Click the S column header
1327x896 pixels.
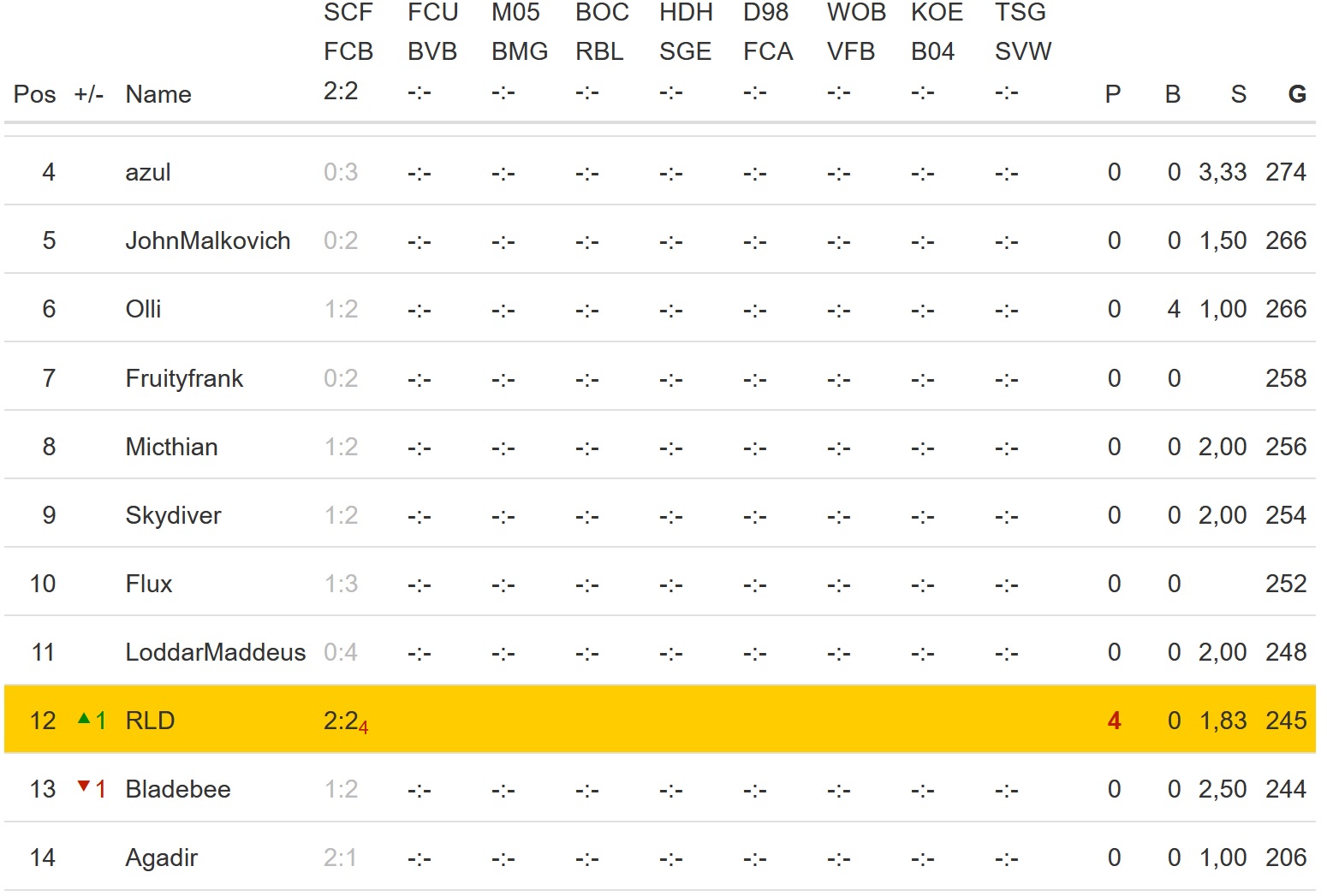point(1239,94)
